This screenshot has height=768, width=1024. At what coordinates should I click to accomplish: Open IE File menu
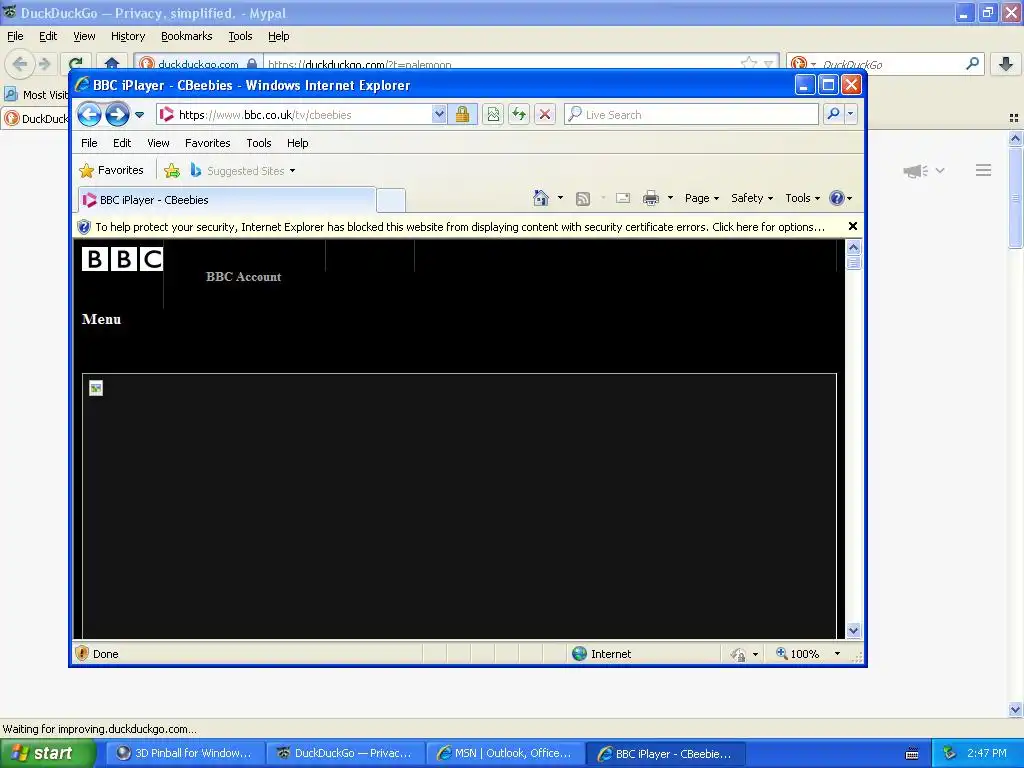[x=89, y=143]
